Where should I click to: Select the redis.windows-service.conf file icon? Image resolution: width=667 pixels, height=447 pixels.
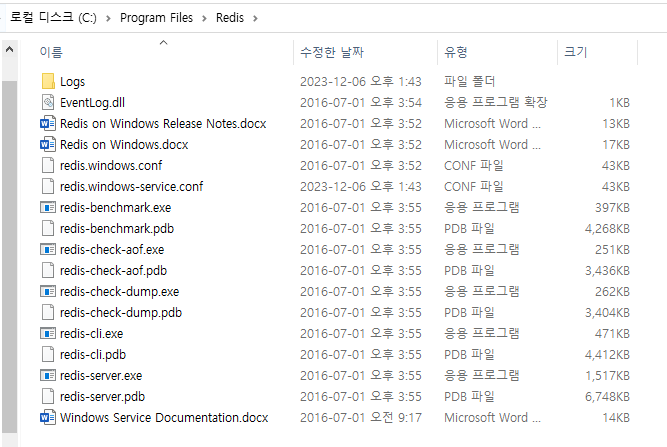click(48, 186)
